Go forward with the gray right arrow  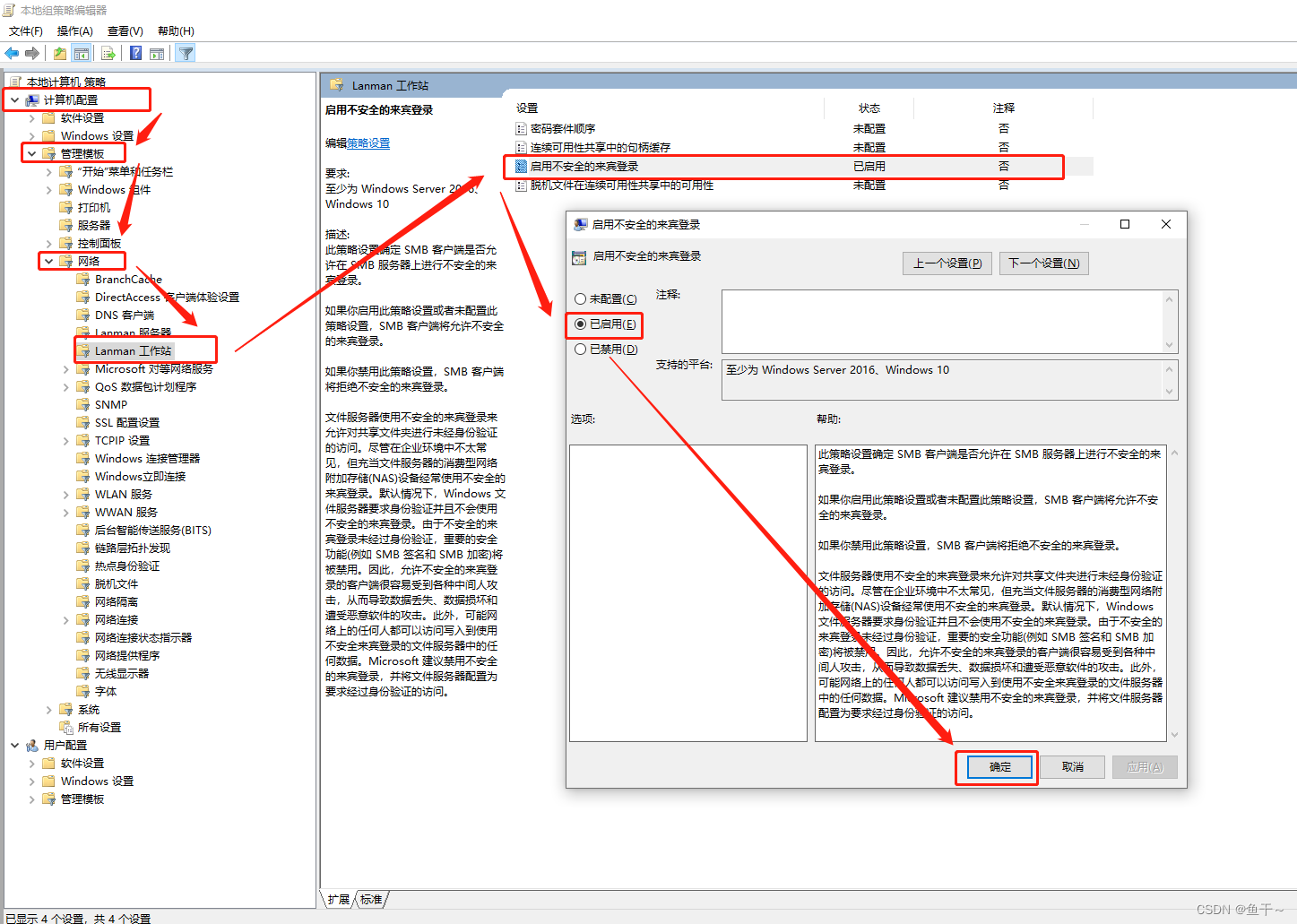(32, 53)
